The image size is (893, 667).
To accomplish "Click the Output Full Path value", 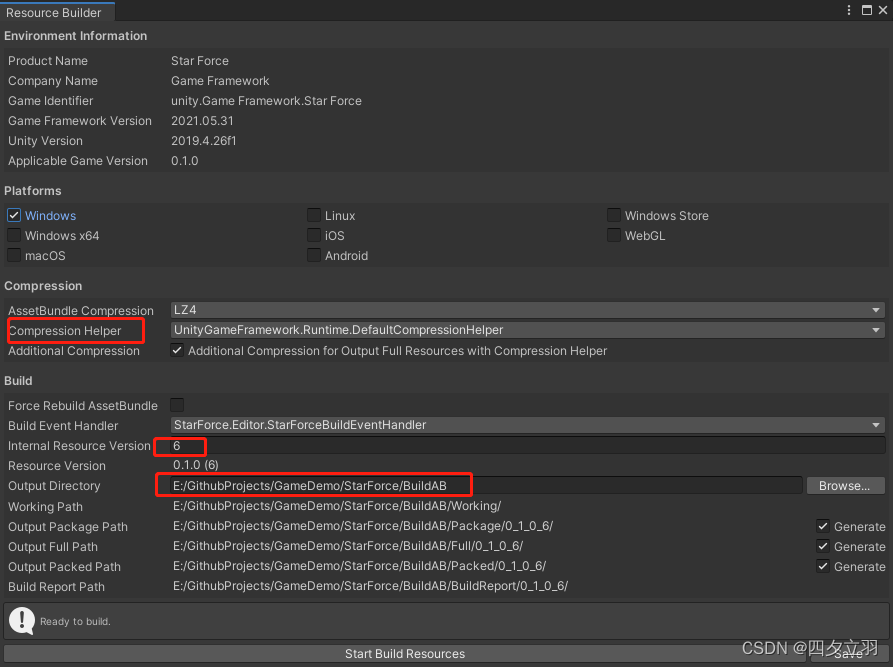I will 348,546.
